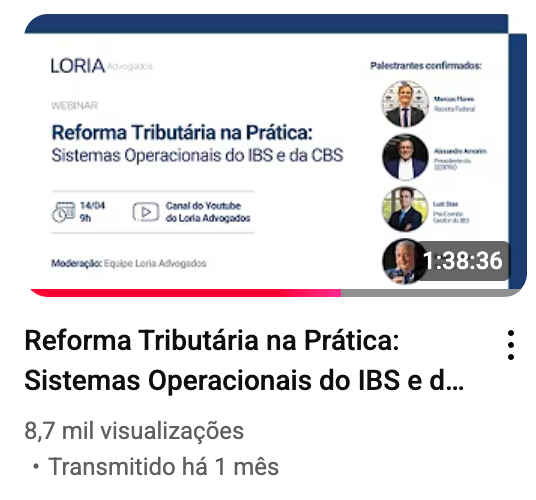Click the gray unwatched portion of progress bar
The width and height of the screenshot is (536, 500).
pyautogui.click(x=431, y=293)
